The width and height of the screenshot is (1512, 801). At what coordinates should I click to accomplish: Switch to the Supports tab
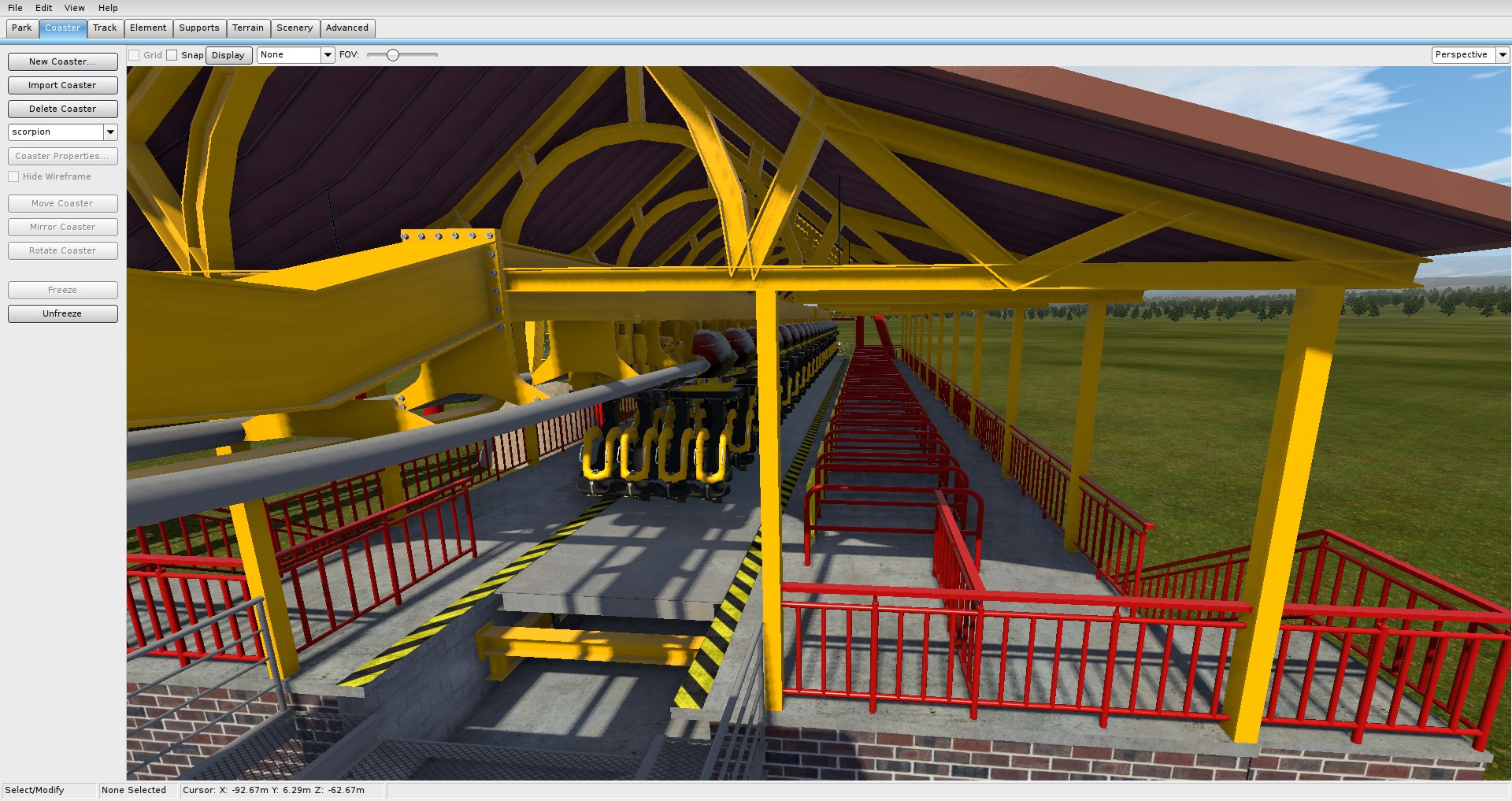point(199,28)
